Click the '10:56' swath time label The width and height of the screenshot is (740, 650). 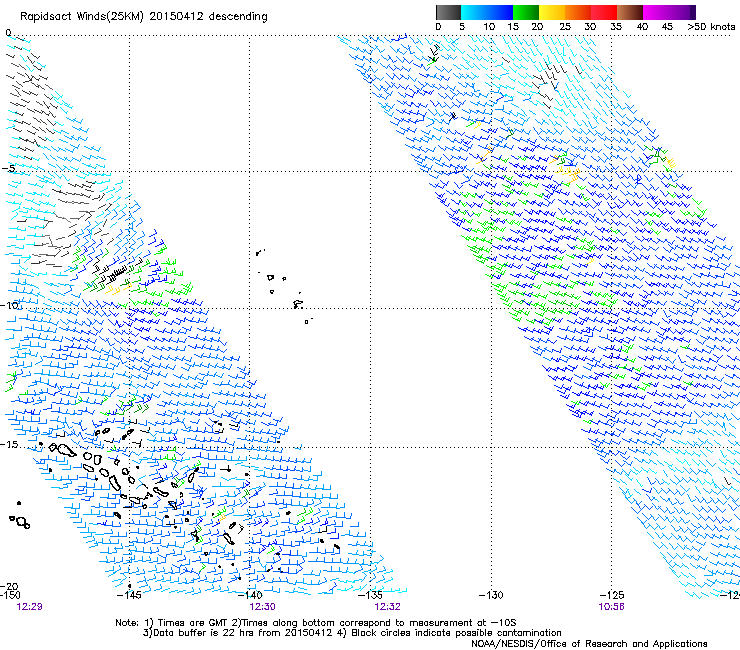click(x=612, y=607)
